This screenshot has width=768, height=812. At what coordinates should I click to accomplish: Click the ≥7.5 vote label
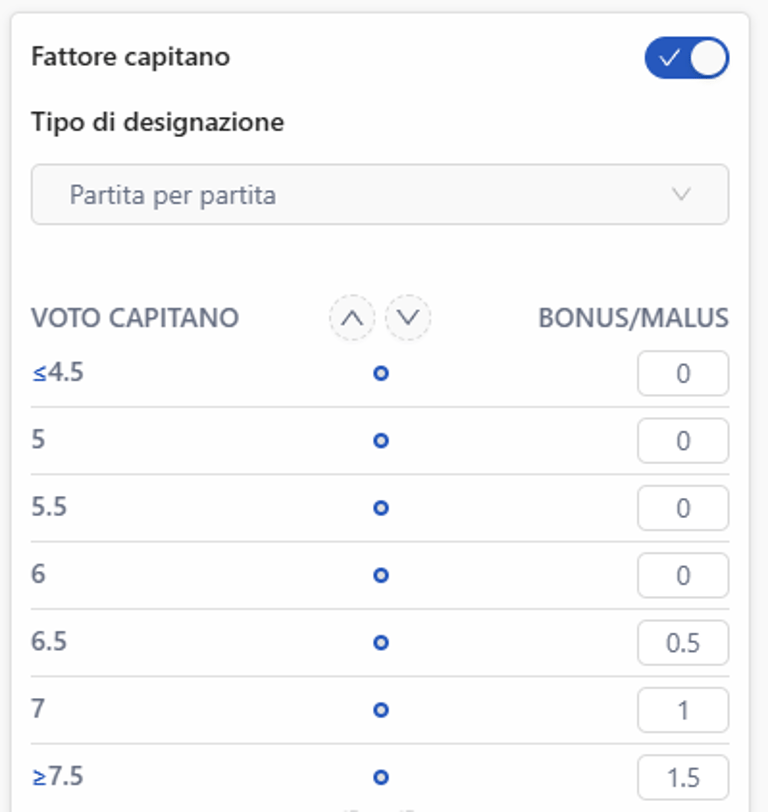tap(58, 776)
